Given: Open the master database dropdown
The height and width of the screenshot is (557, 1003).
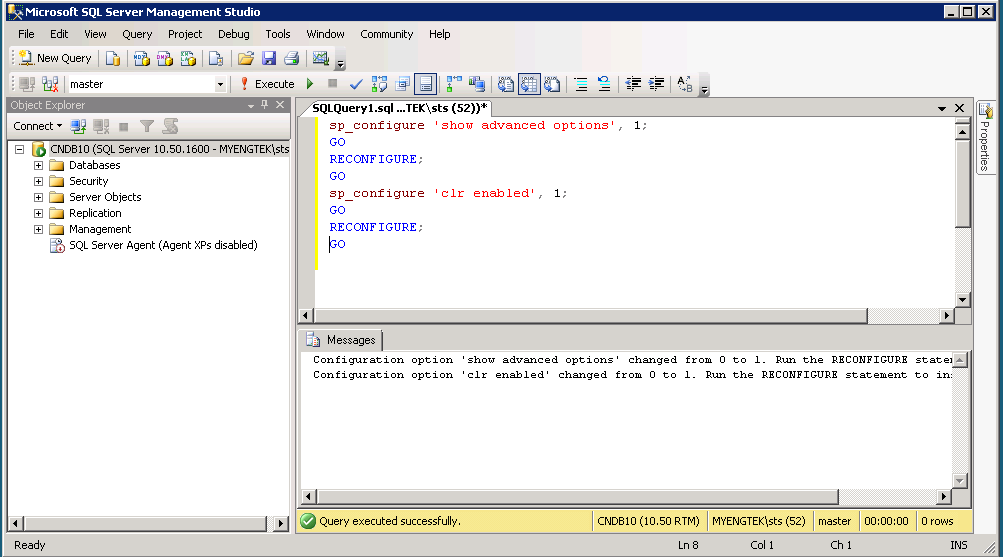Looking at the screenshot, I should [220, 84].
